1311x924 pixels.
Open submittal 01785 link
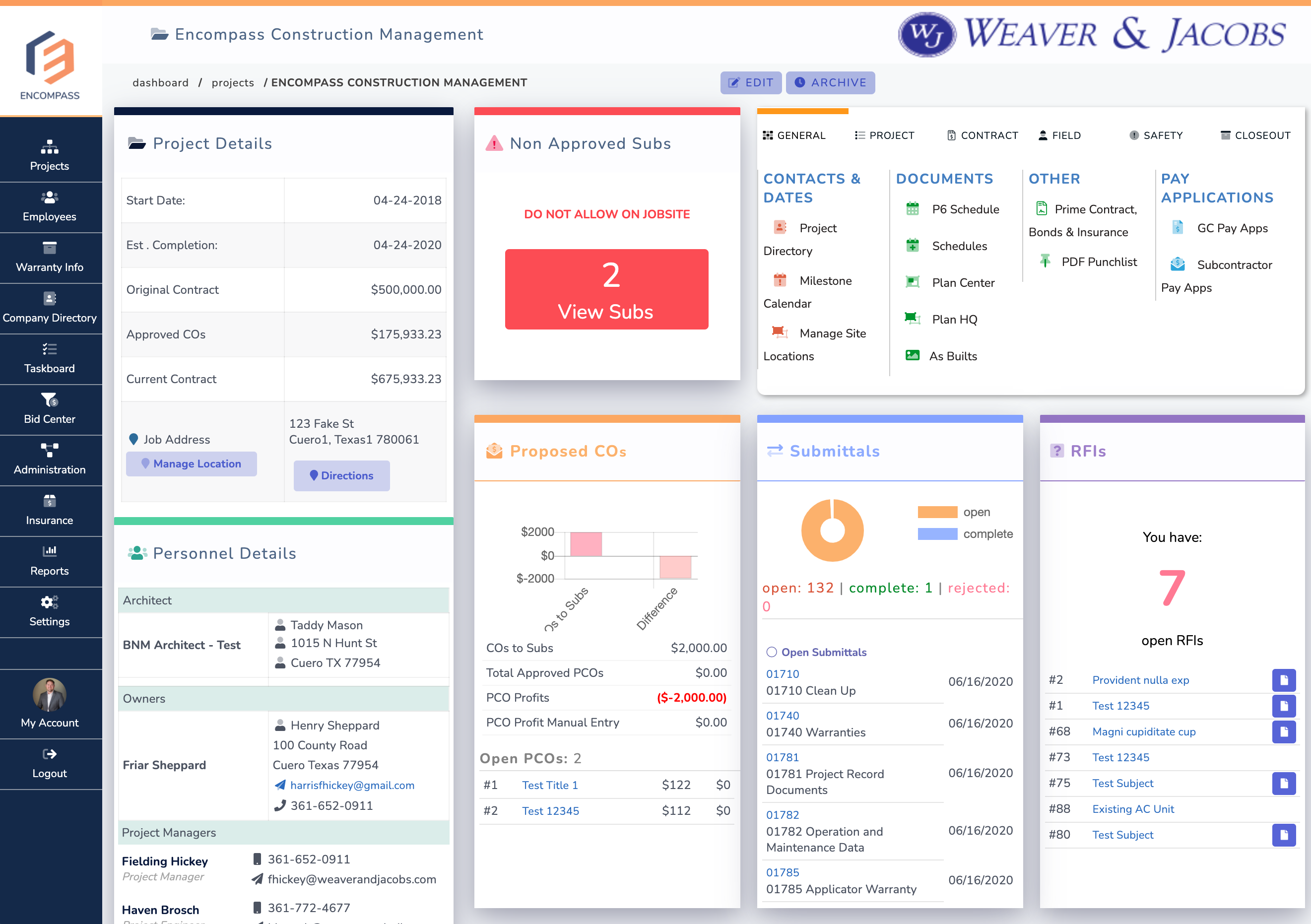(x=782, y=872)
